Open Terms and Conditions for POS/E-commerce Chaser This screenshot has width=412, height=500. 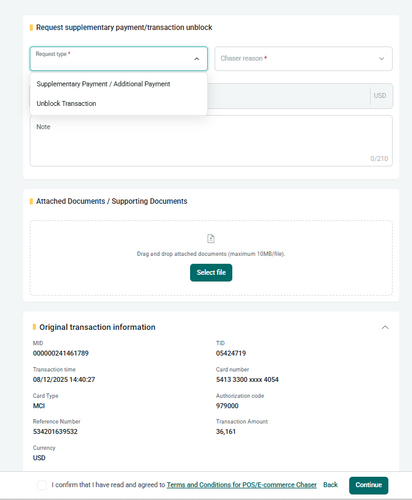pyautogui.click(x=242, y=485)
